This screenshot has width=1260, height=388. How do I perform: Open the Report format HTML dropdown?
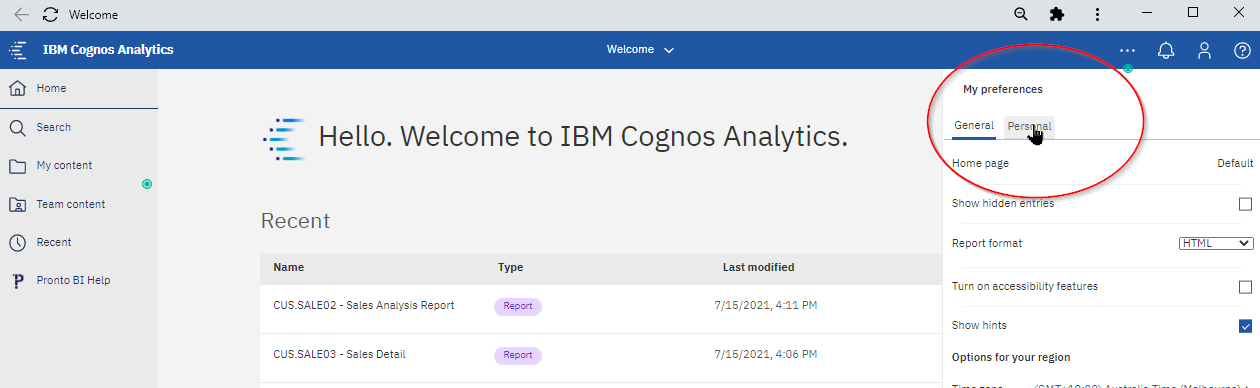pos(1216,243)
